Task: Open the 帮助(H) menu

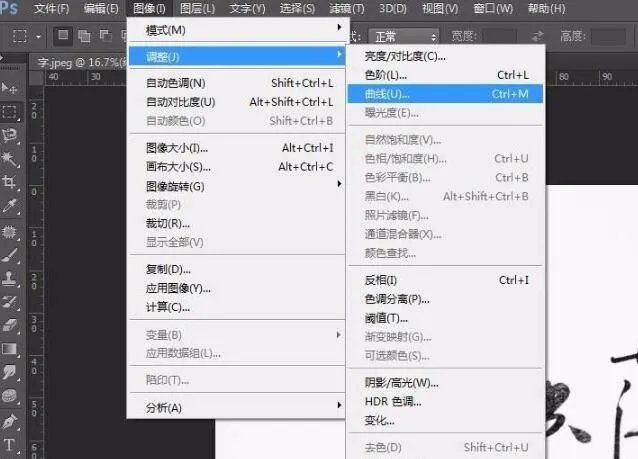Action: tap(546, 9)
